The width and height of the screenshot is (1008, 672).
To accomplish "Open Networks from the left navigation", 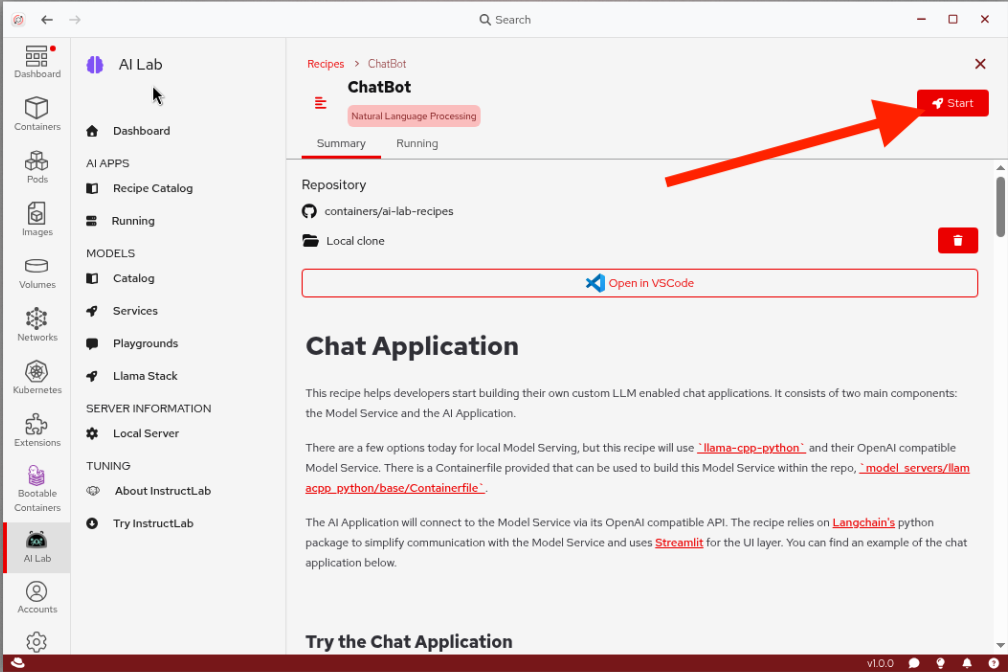I will tap(36, 324).
